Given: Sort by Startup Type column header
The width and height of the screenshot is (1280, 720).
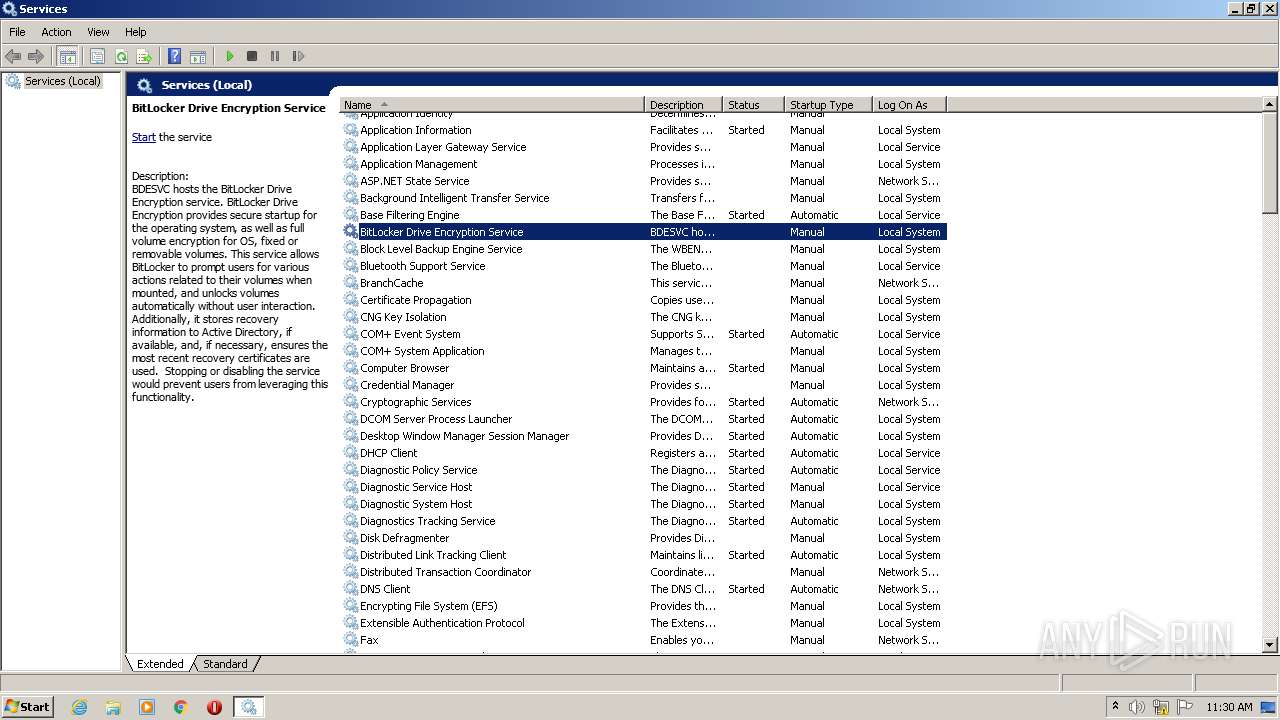Looking at the screenshot, I should point(828,105).
